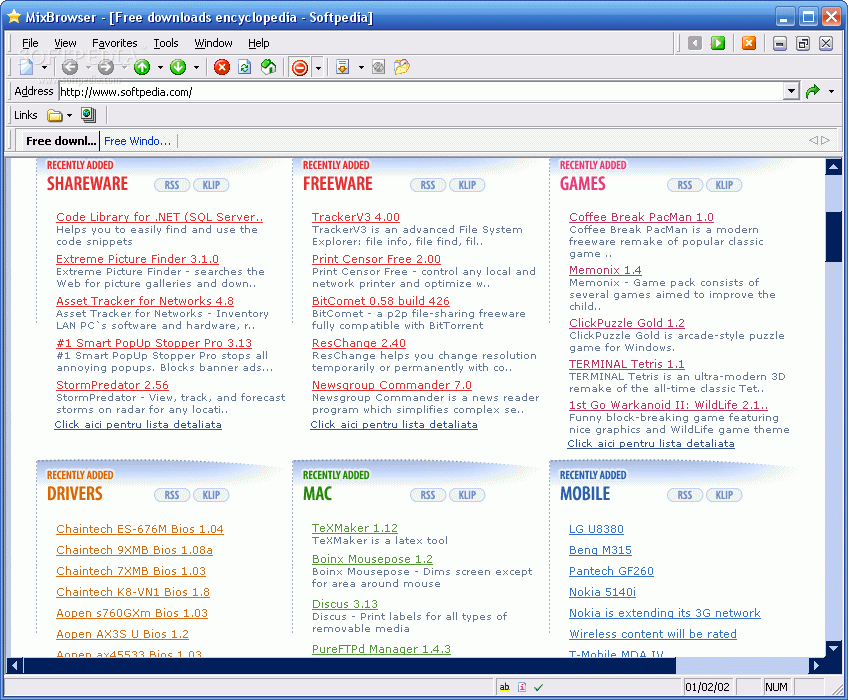Click the gray Back arrow icon
Screen dimensions: 848x700
tap(70, 67)
